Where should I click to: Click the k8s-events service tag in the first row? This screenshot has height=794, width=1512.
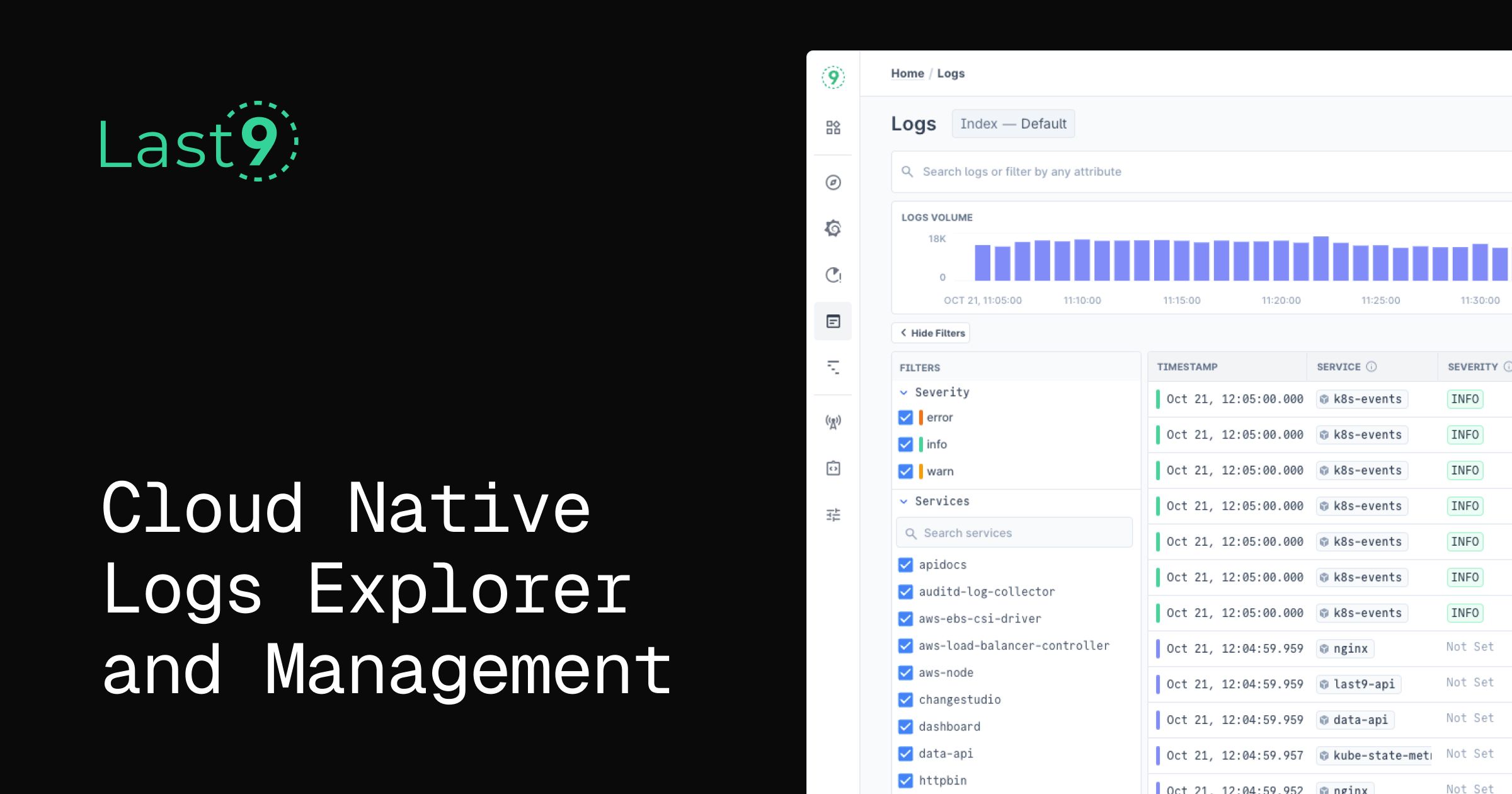(1361, 399)
